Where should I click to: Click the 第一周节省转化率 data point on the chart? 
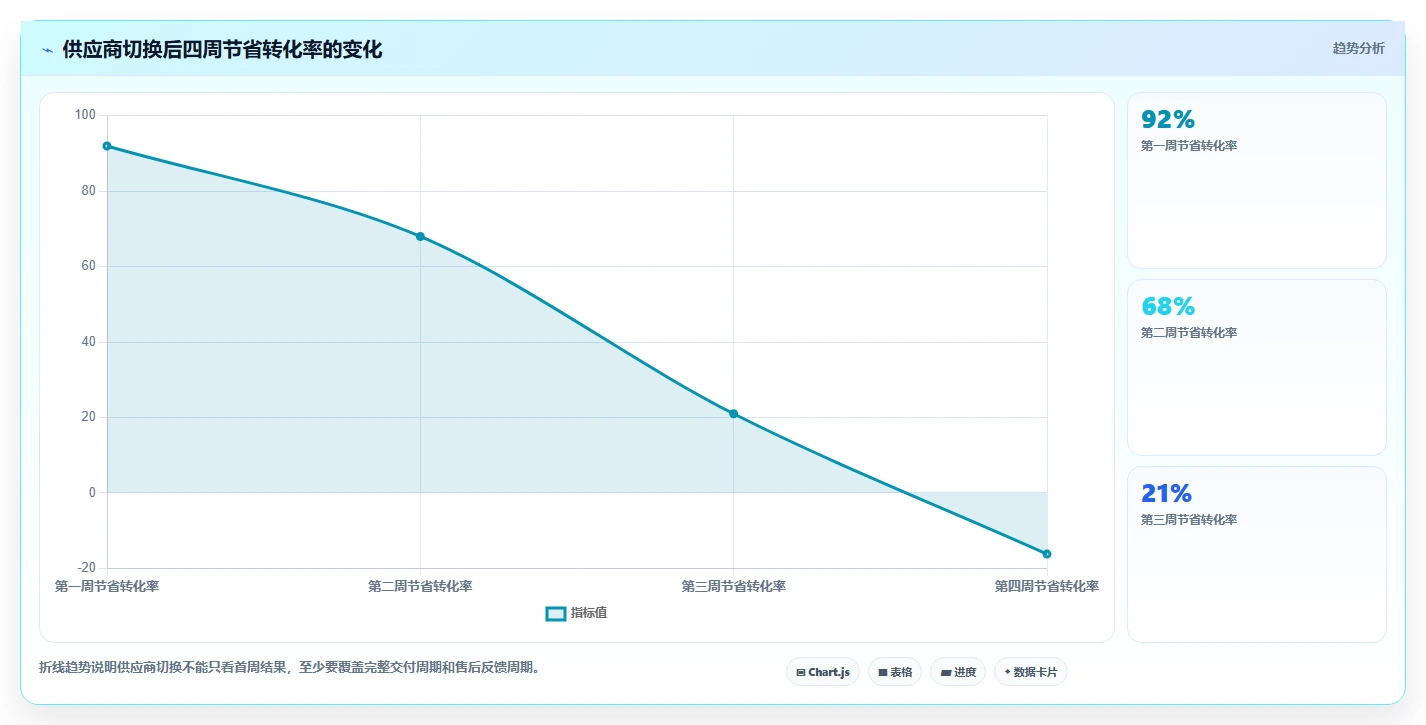107,146
